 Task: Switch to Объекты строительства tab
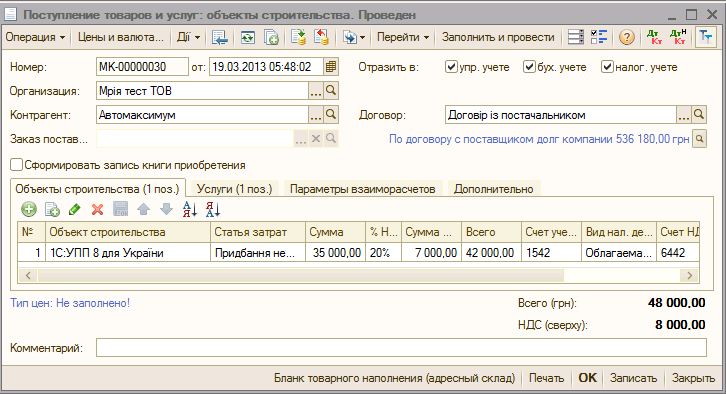97,189
